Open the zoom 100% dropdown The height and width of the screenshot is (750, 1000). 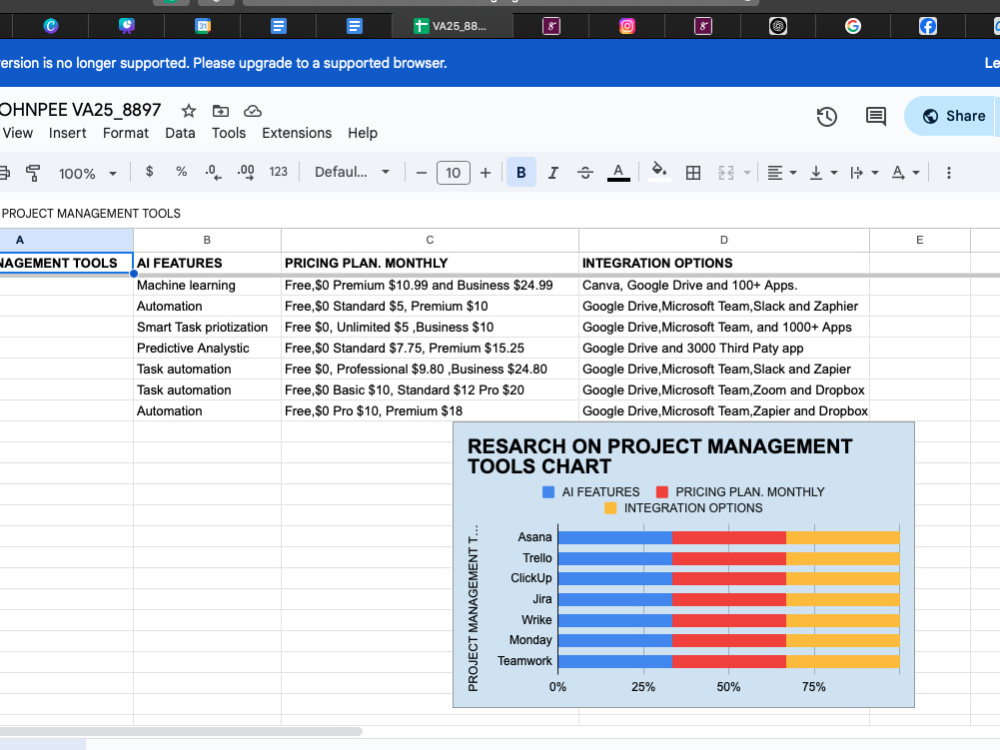[87, 173]
